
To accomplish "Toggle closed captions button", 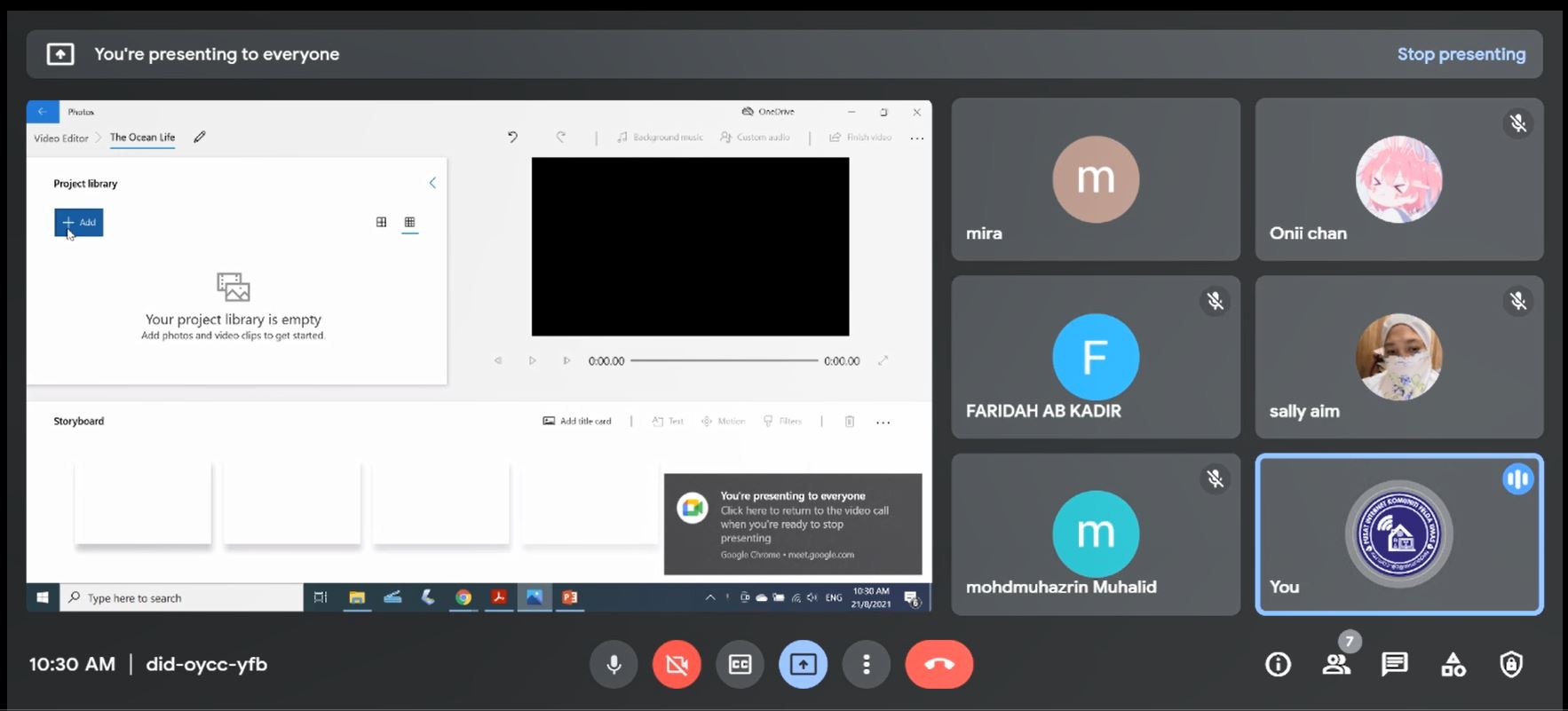I will (x=740, y=664).
